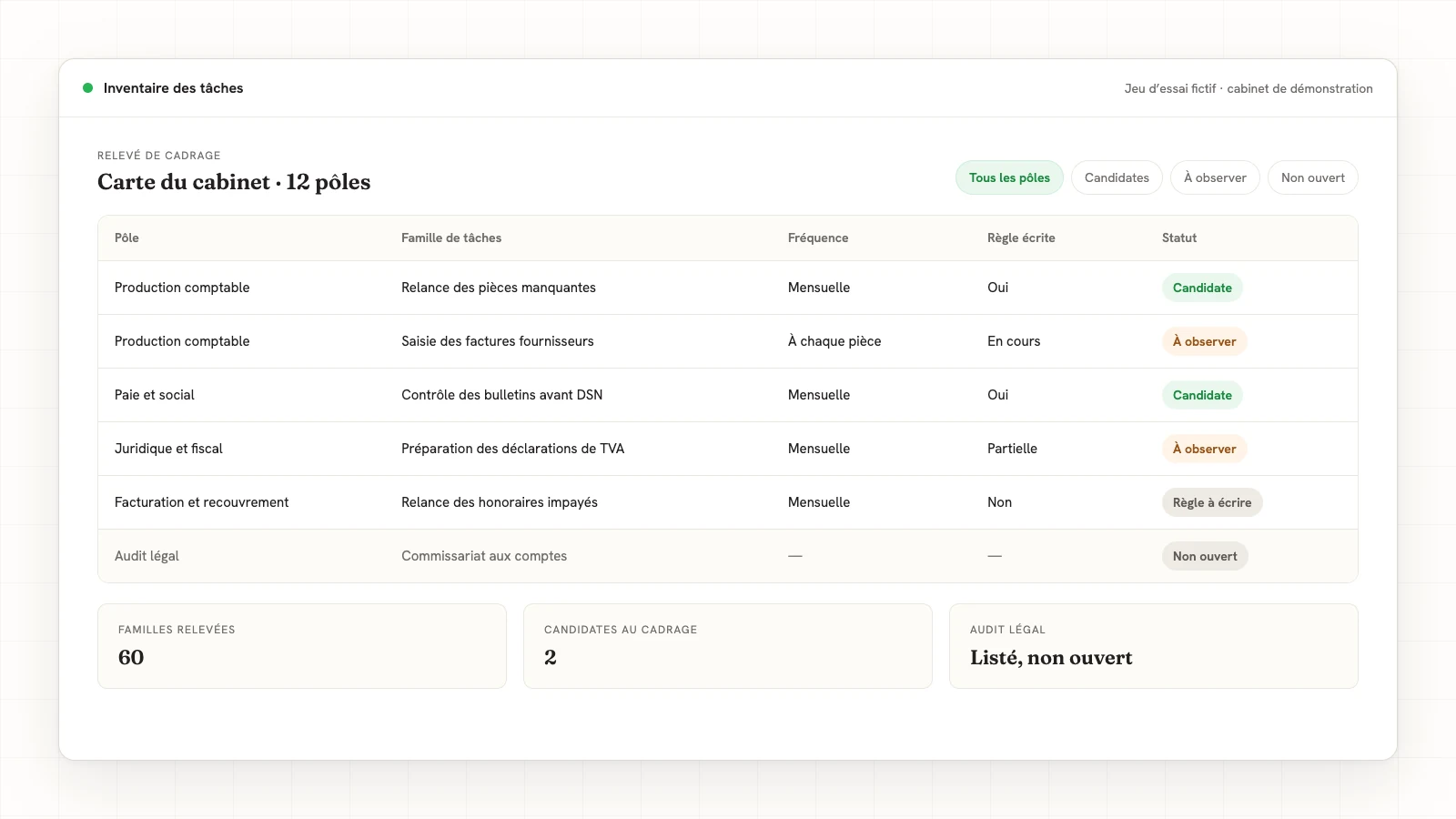Click "Facturation et recouvrement" pôle cell
The height and width of the screenshot is (819, 1456).
coord(202,502)
